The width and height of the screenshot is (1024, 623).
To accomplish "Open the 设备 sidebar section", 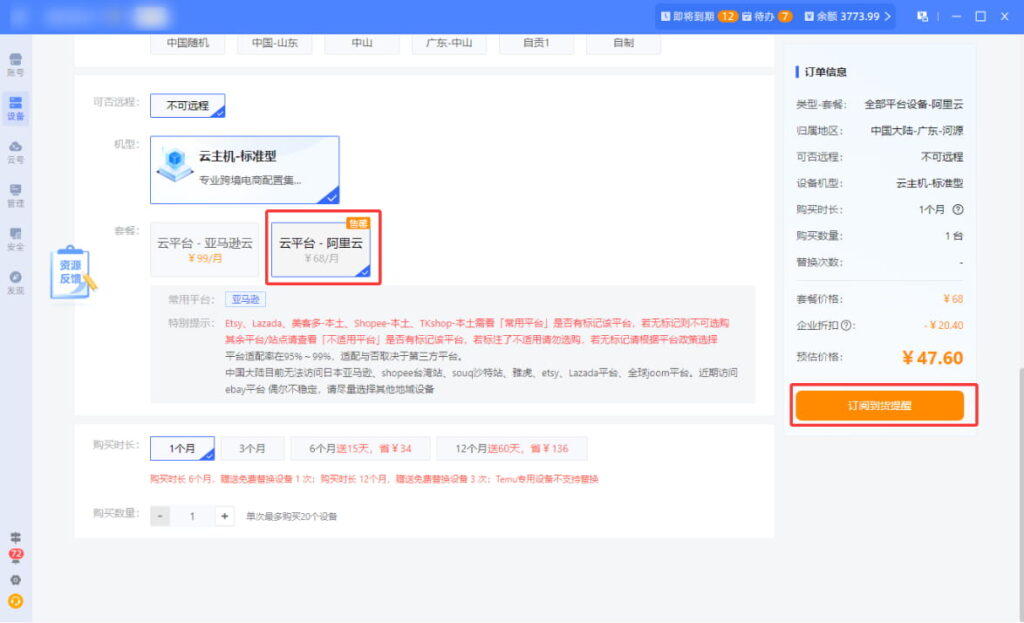I will tap(16, 108).
